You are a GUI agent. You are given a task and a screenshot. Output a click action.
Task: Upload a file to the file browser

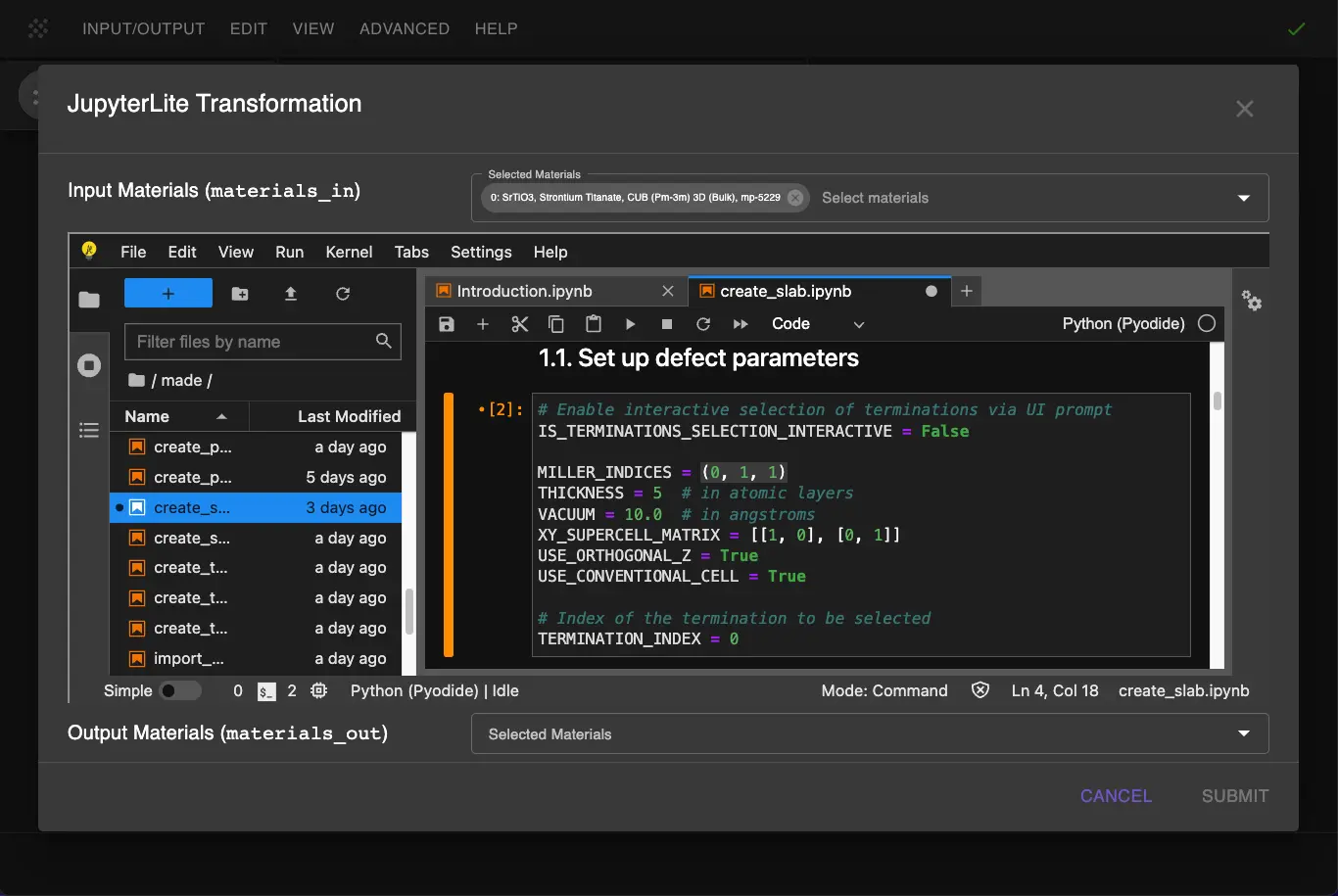pyautogui.click(x=290, y=293)
